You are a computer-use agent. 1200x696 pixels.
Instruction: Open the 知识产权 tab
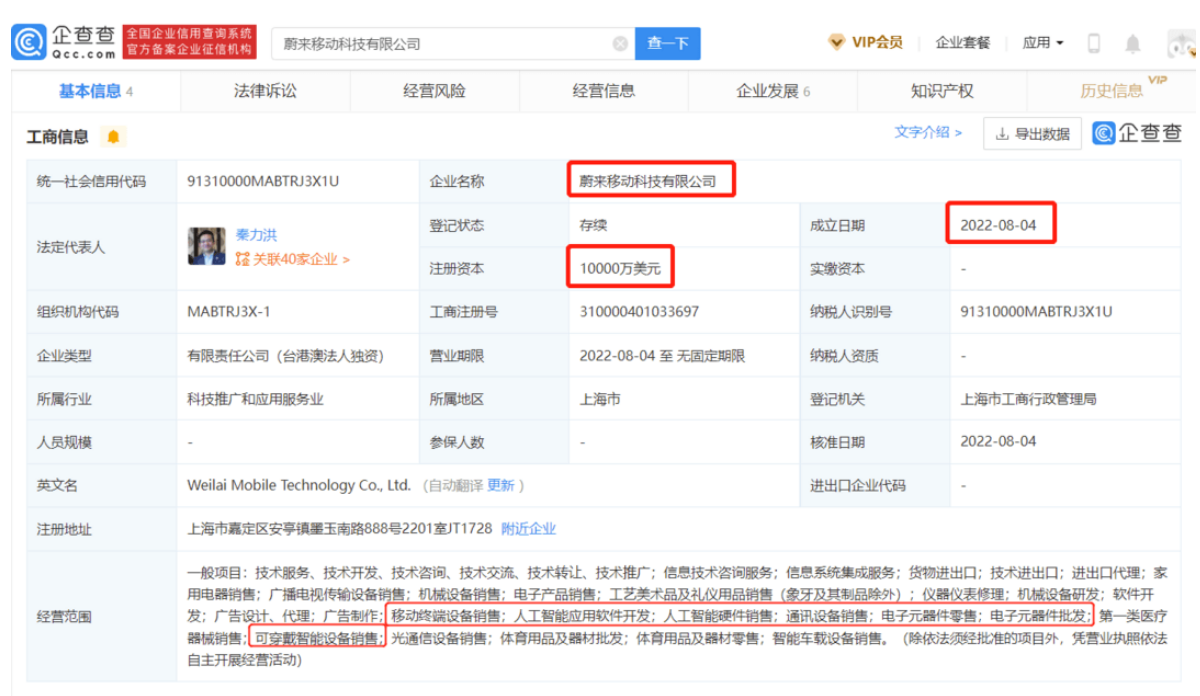(x=943, y=90)
